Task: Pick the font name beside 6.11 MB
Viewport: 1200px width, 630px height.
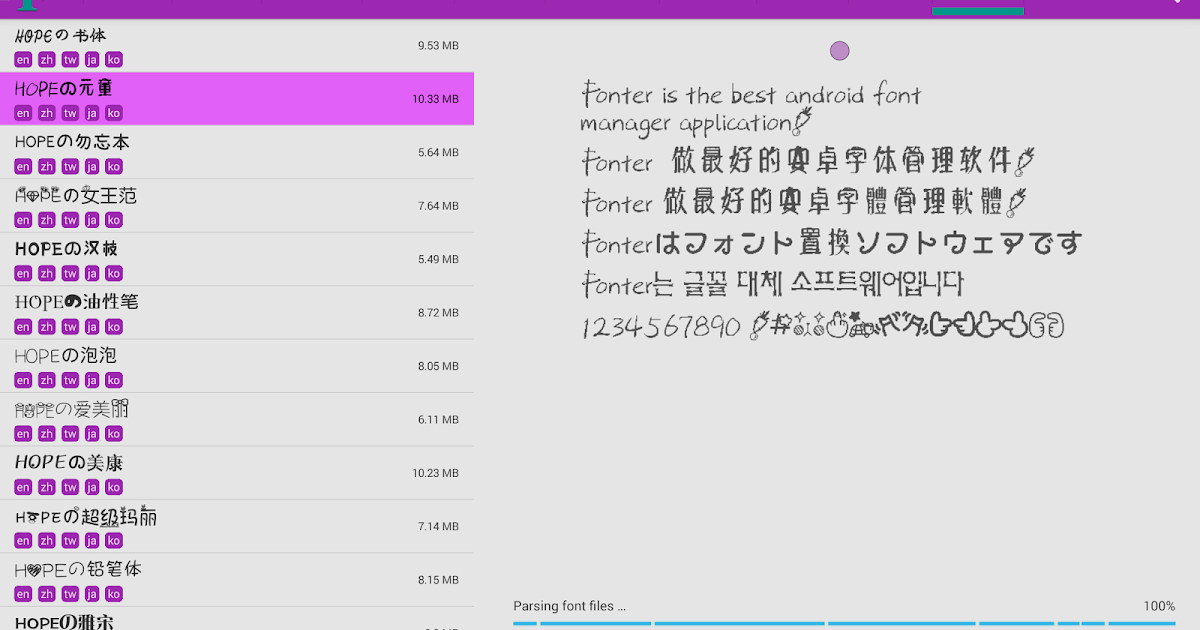Action: click(x=72, y=409)
